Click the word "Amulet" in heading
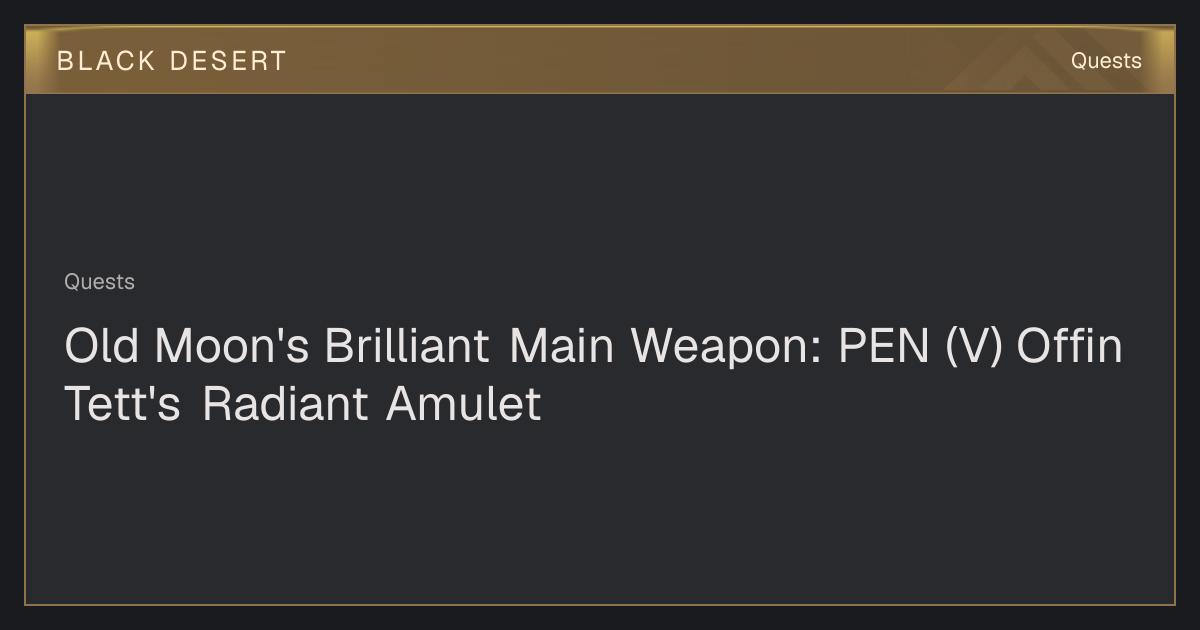The image size is (1200, 630). (464, 404)
